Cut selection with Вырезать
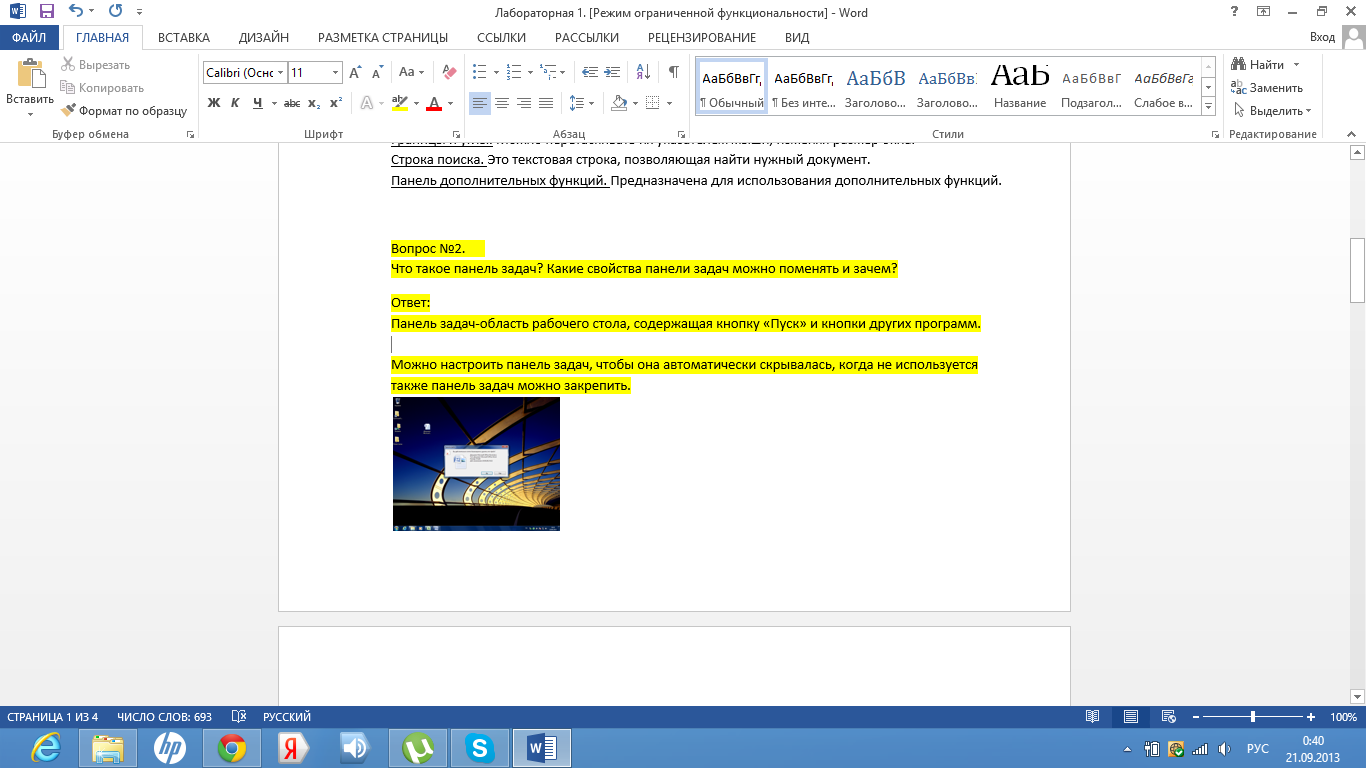Image resolution: width=1366 pixels, height=768 pixels. pos(95,65)
